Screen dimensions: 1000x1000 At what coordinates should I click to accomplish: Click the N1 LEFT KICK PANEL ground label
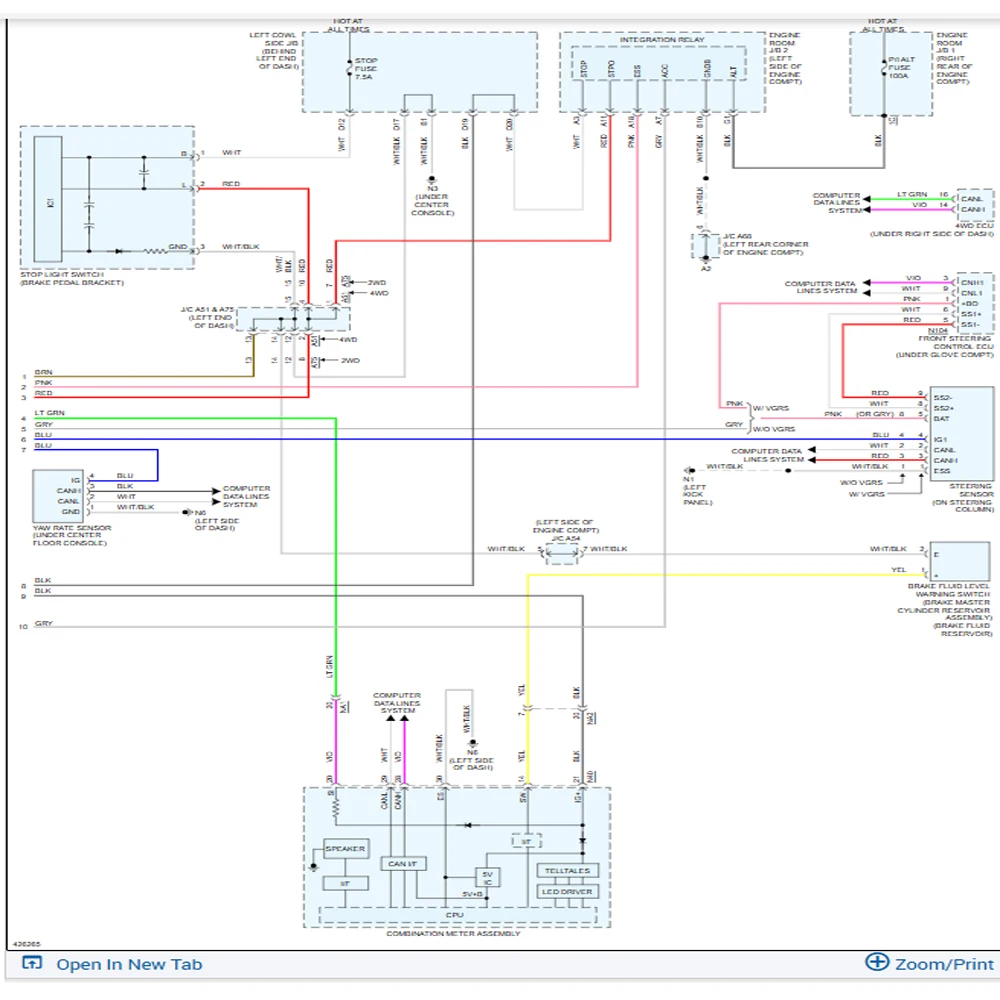pyautogui.click(x=697, y=490)
